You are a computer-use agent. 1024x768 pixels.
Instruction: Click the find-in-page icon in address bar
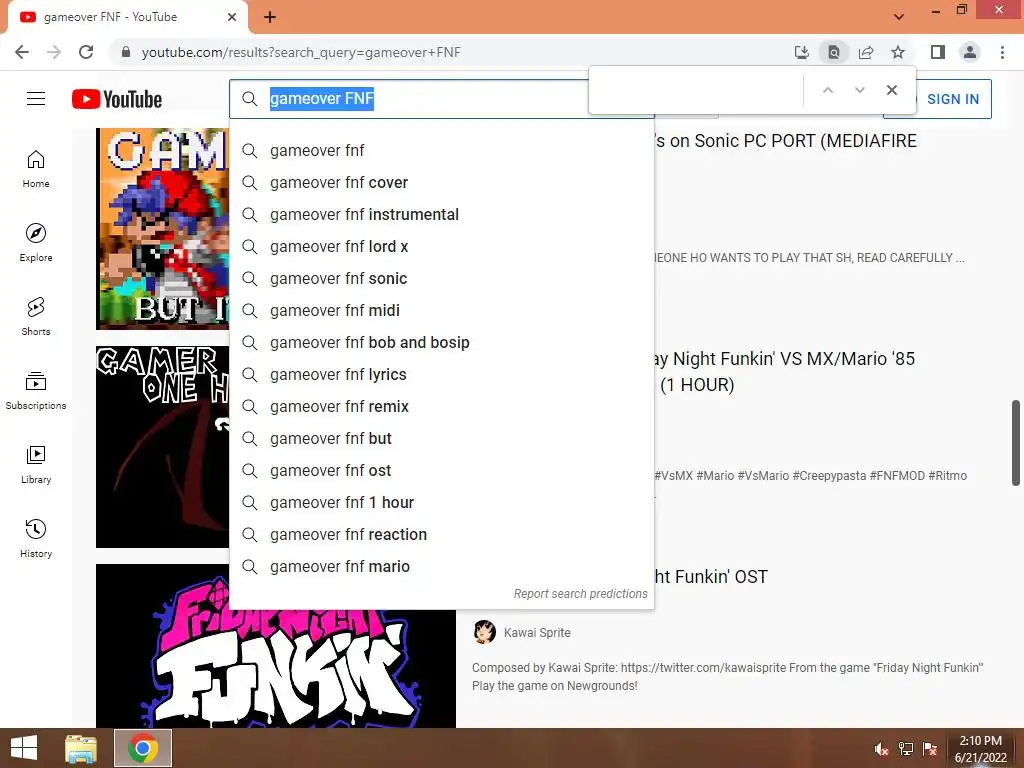834,52
